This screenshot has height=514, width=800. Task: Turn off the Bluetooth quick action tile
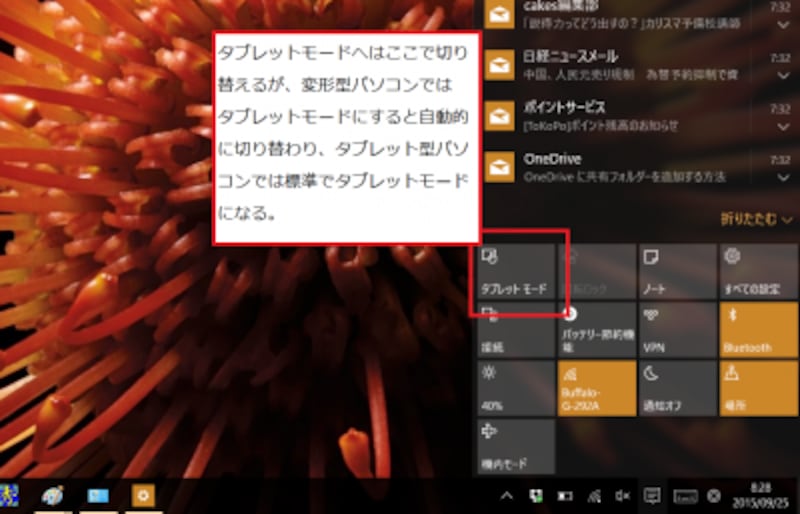point(759,330)
